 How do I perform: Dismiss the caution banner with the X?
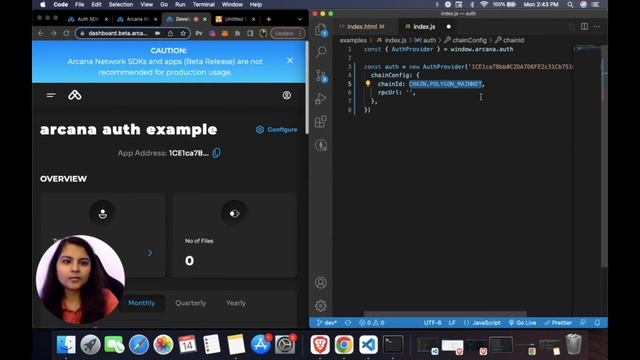coord(290,60)
